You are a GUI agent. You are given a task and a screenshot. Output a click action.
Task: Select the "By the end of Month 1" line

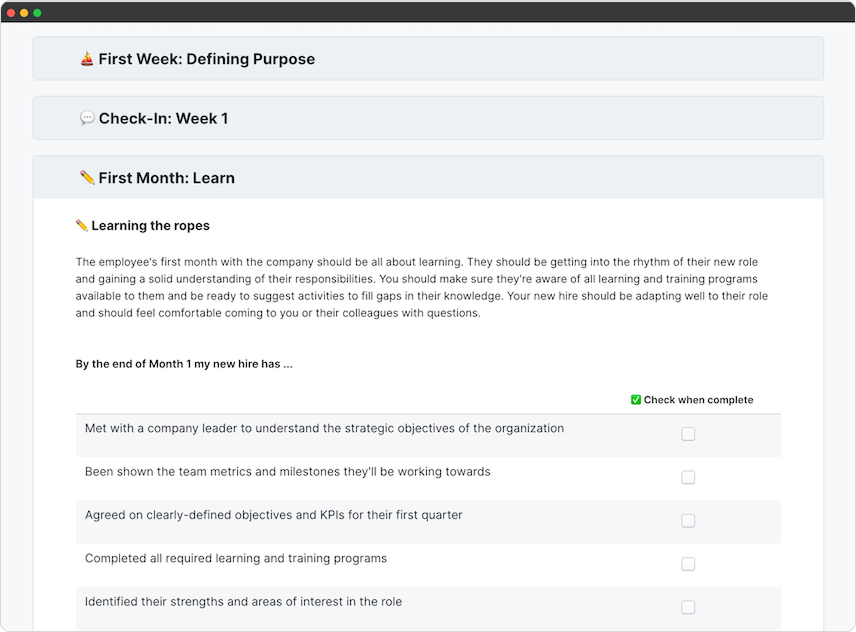[x=184, y=364]
